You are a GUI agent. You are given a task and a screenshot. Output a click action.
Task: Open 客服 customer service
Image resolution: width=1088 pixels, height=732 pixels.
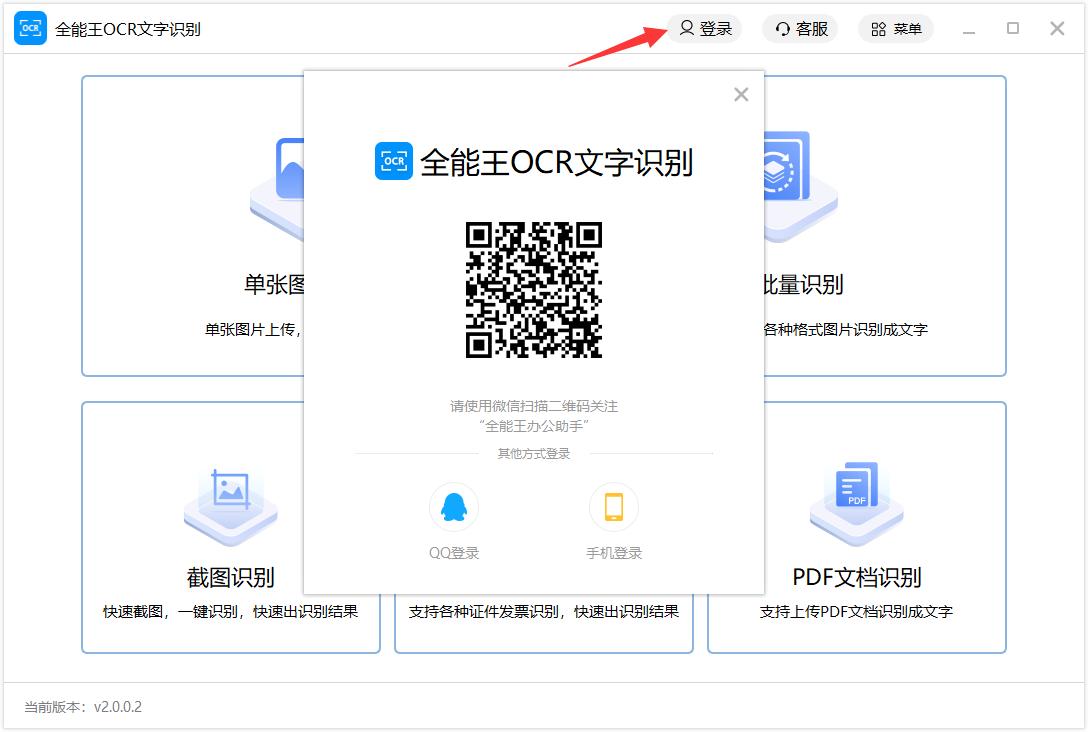point(801,29)
